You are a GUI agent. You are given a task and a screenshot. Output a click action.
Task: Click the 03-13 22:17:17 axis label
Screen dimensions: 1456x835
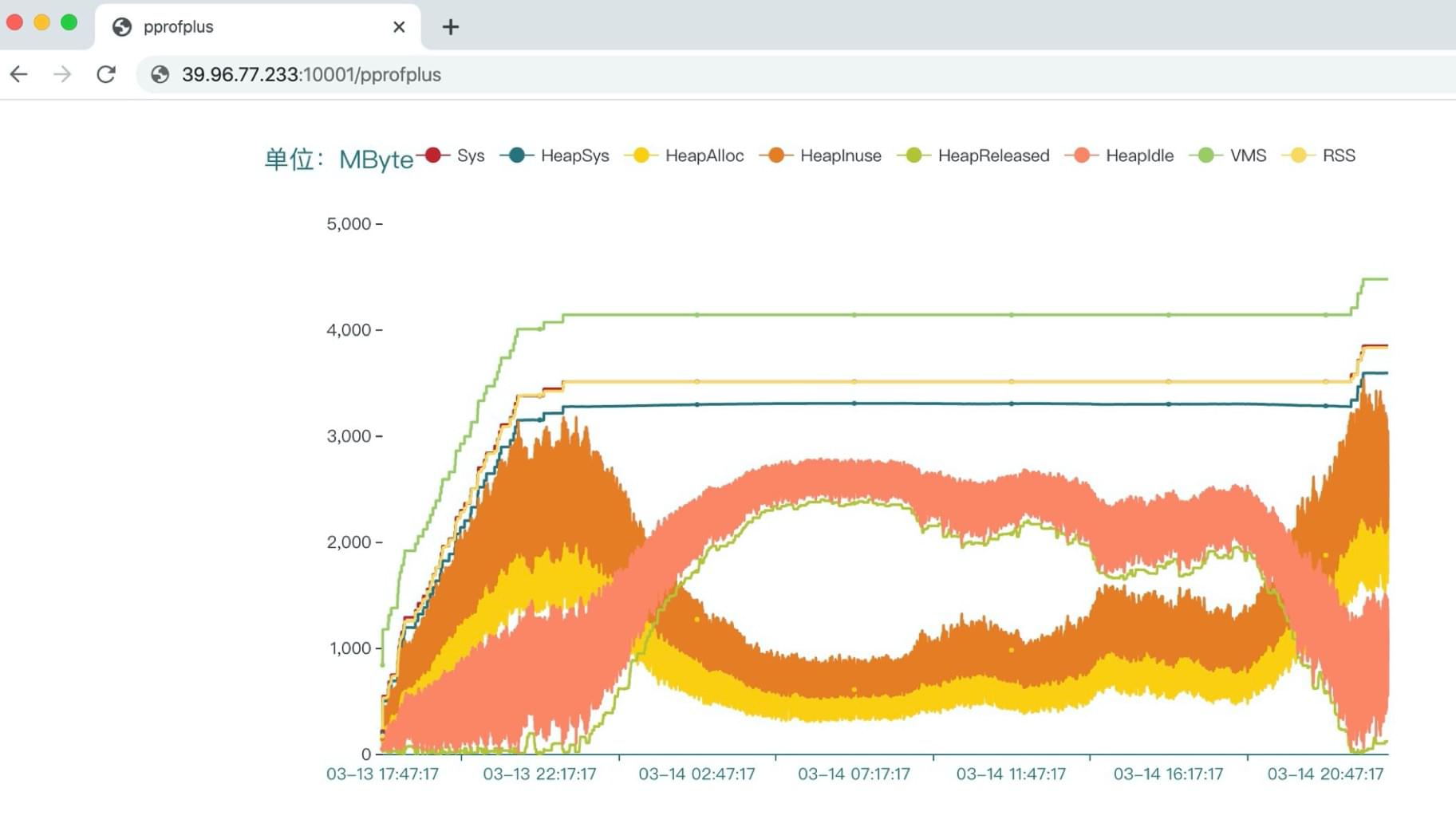[539, 774]
